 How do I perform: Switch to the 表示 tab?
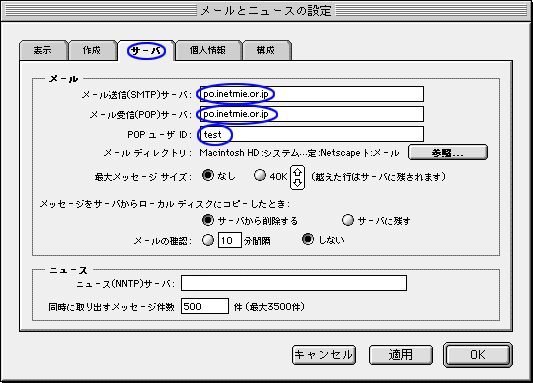coord(44,50)
